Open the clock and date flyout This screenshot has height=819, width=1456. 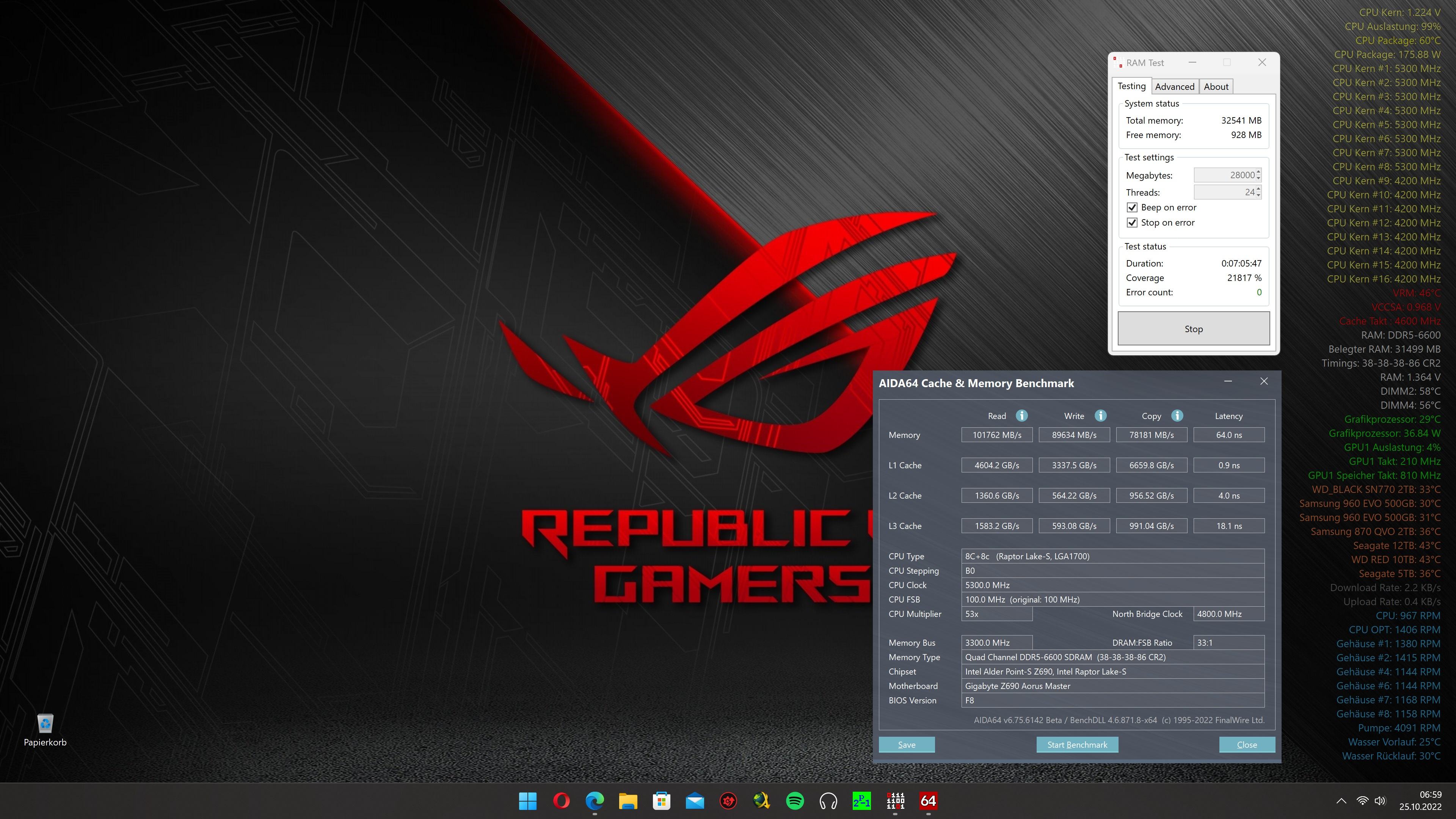pos(1420,801)
